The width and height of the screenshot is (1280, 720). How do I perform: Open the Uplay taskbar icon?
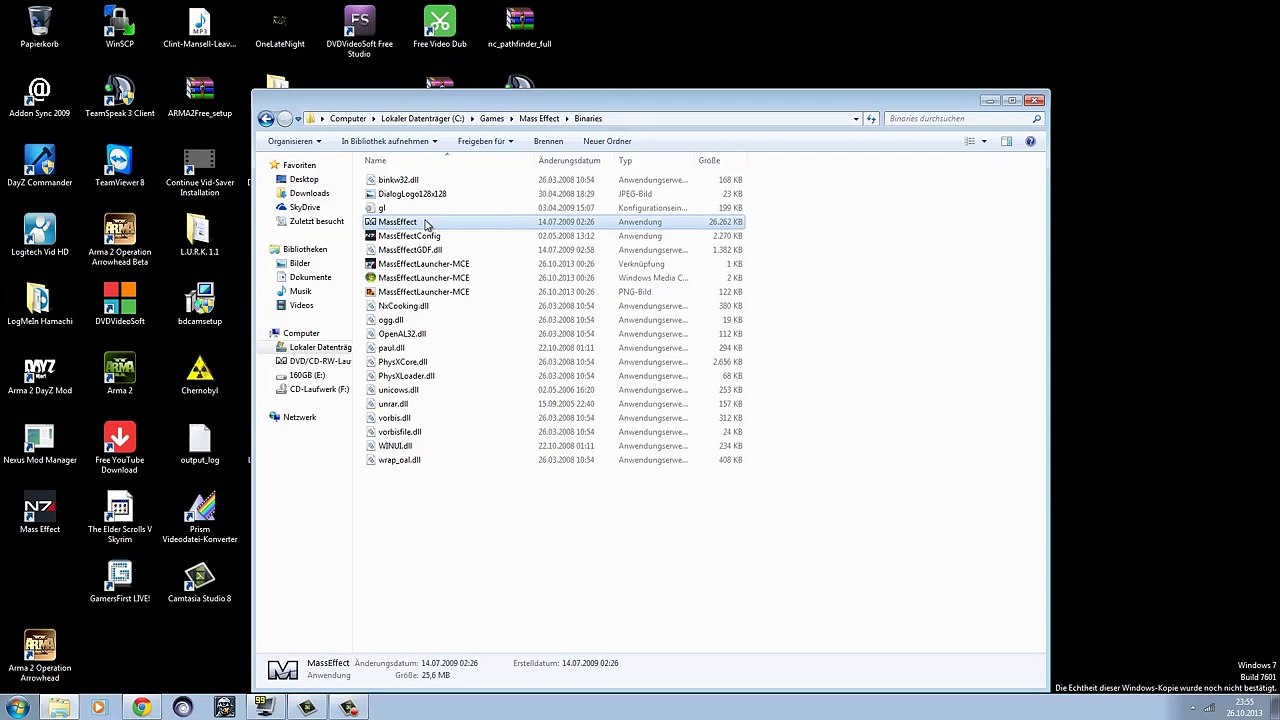pos(182,708)
